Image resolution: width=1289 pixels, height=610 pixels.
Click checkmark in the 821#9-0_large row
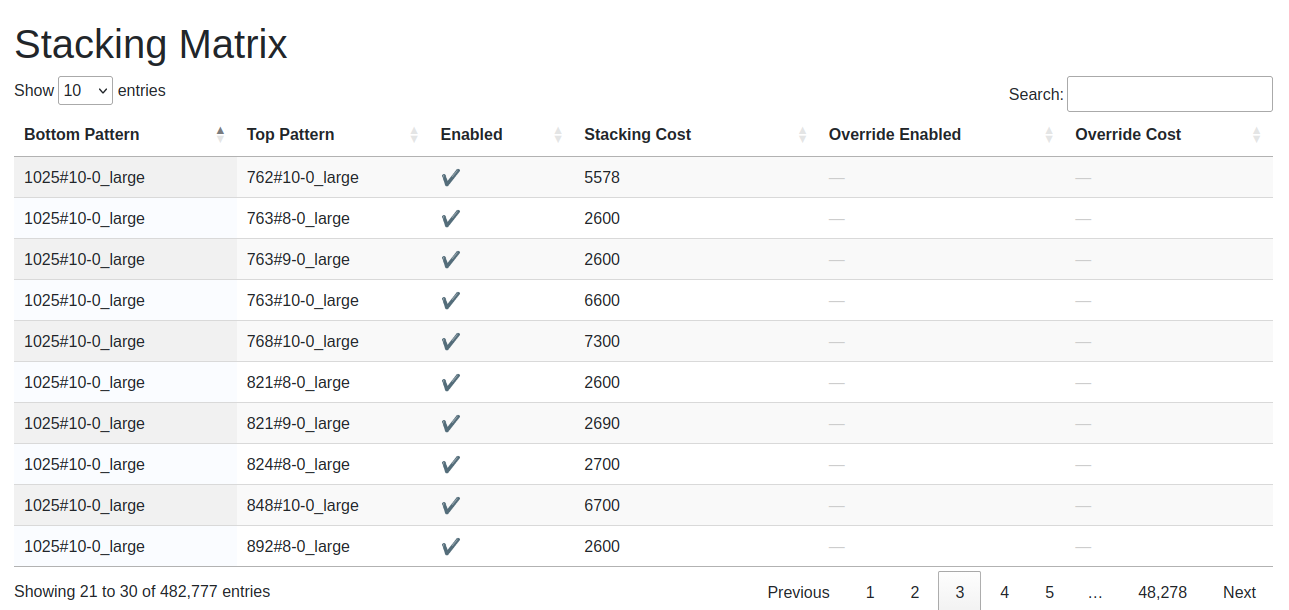451,423
